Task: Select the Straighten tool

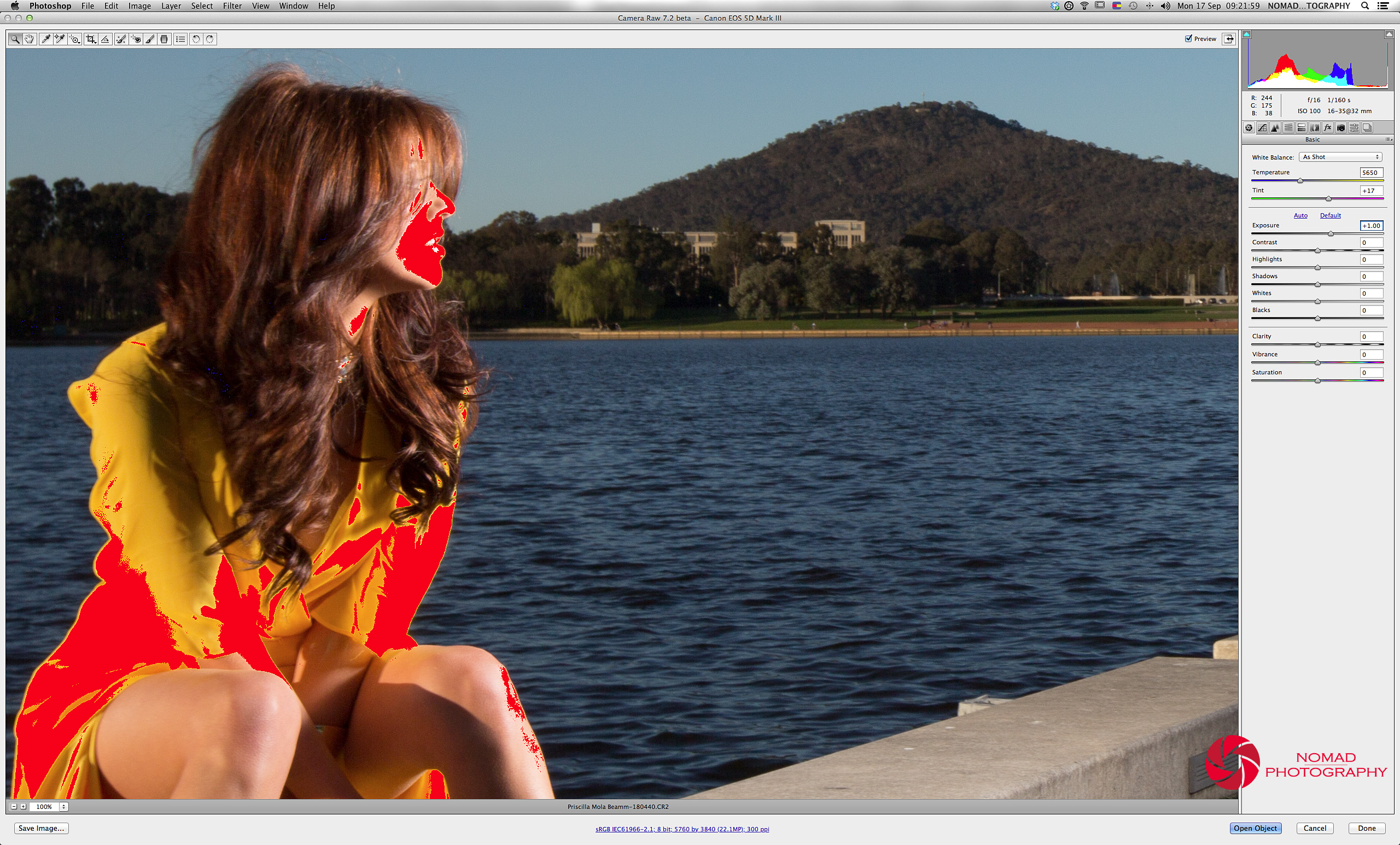Action: click(x=105, y=39)
